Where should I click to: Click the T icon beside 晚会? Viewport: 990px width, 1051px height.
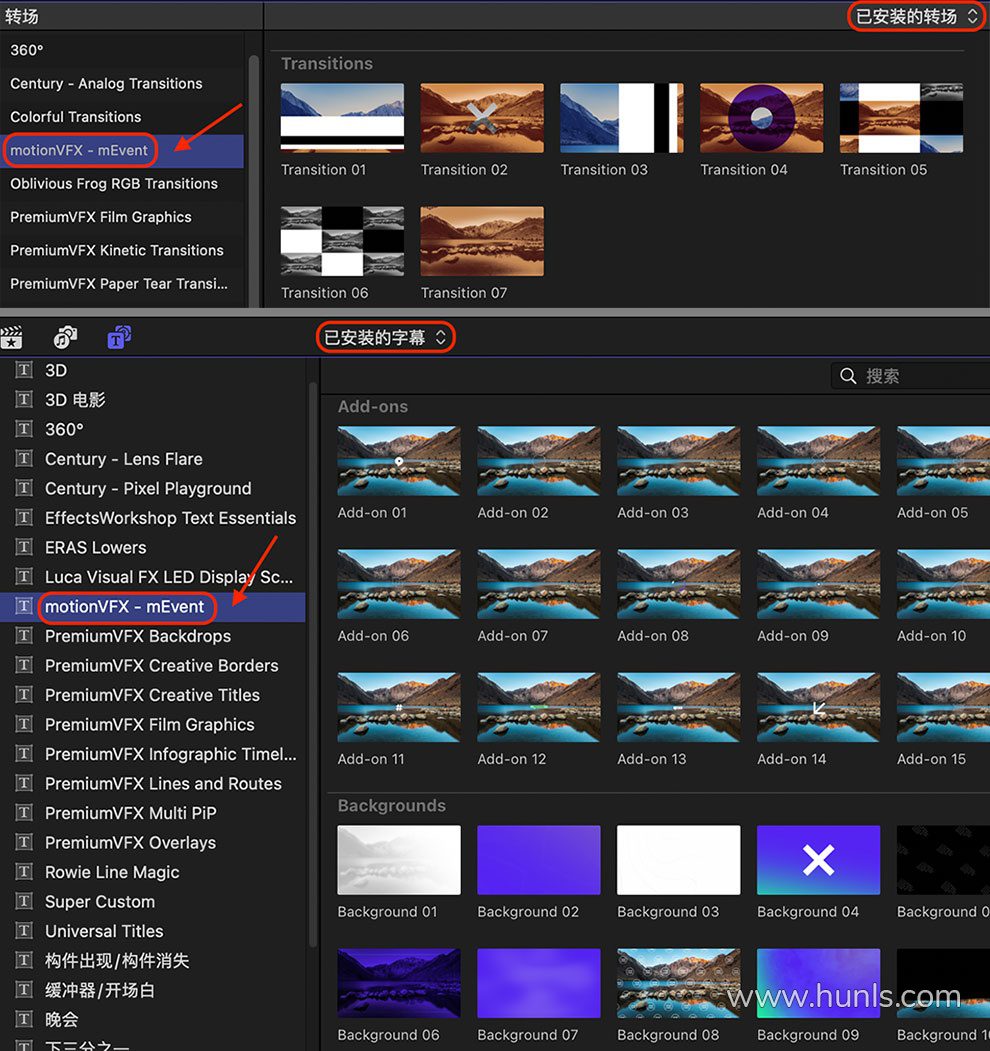tap(24, 1019)
